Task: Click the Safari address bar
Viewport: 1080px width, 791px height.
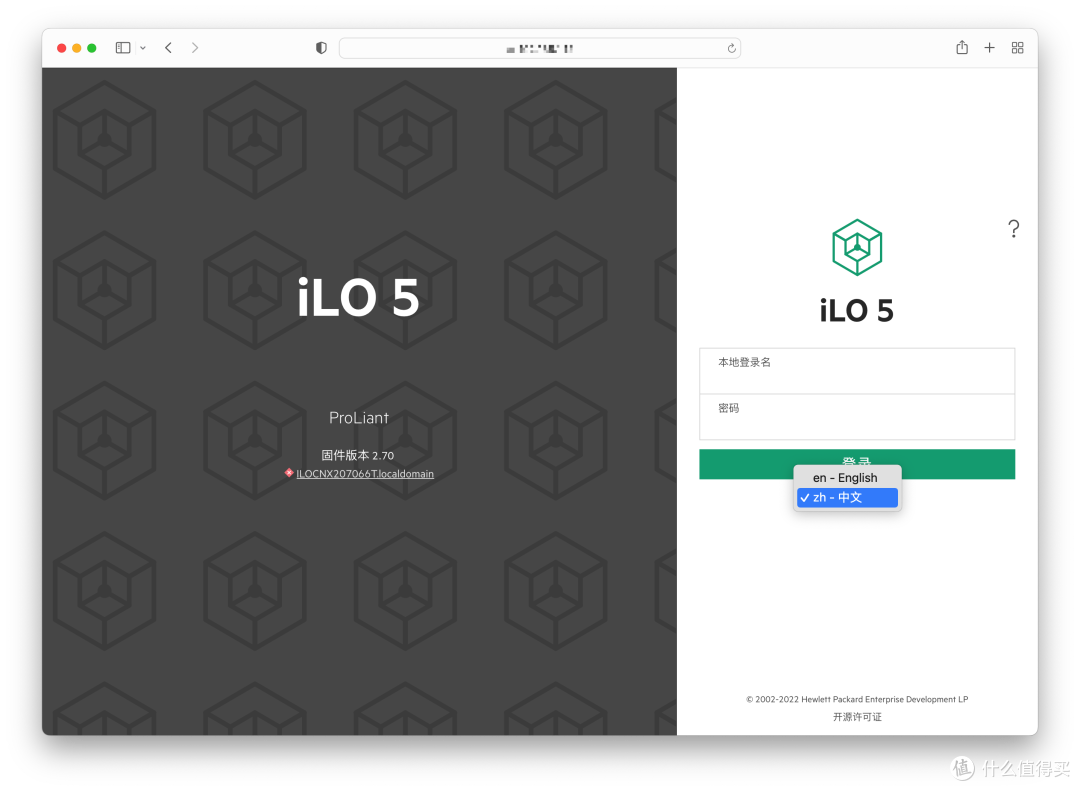Action: pyautogui.click(x=539, y=48)
